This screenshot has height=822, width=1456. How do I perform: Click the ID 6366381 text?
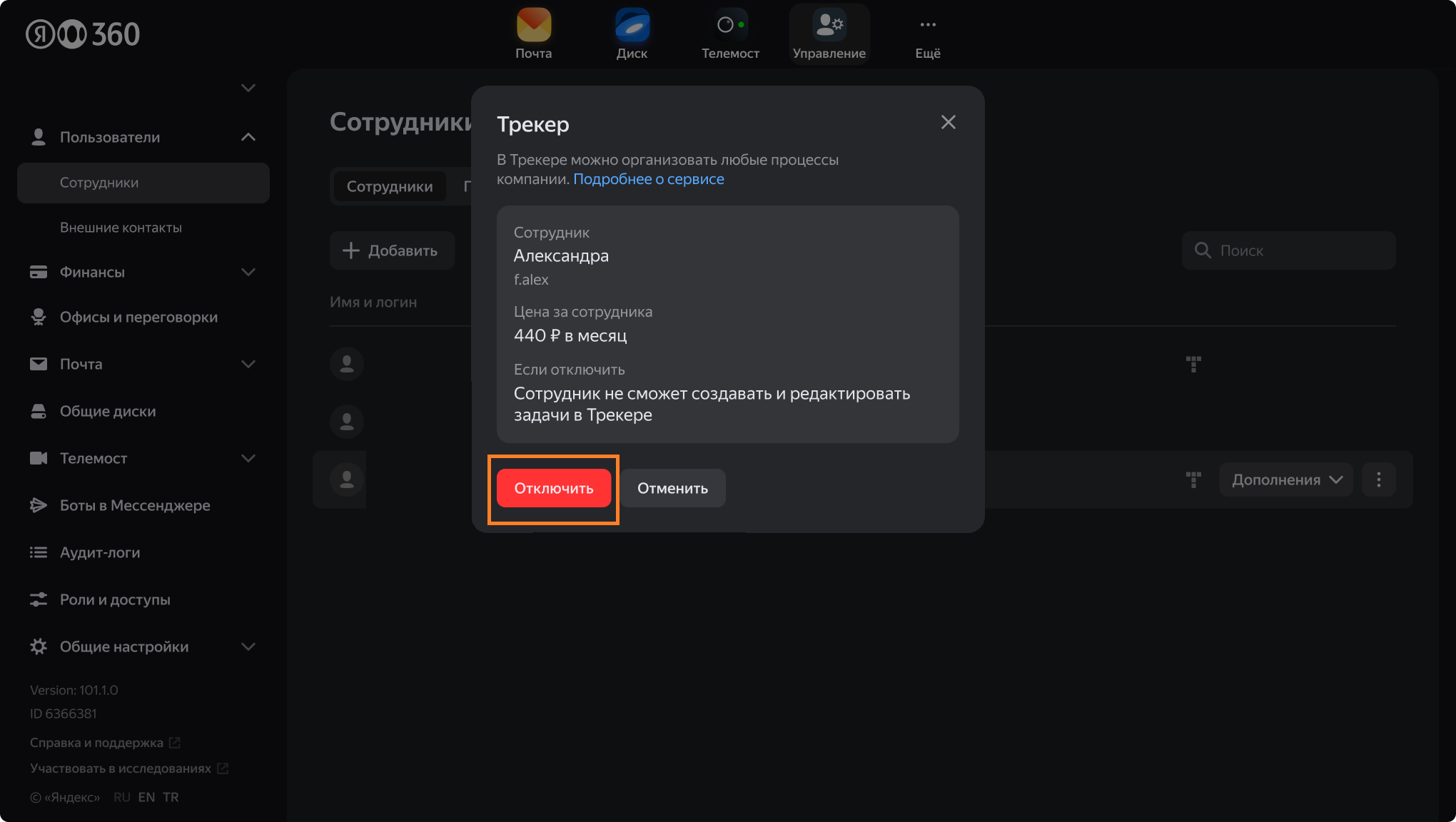(64, 714)
